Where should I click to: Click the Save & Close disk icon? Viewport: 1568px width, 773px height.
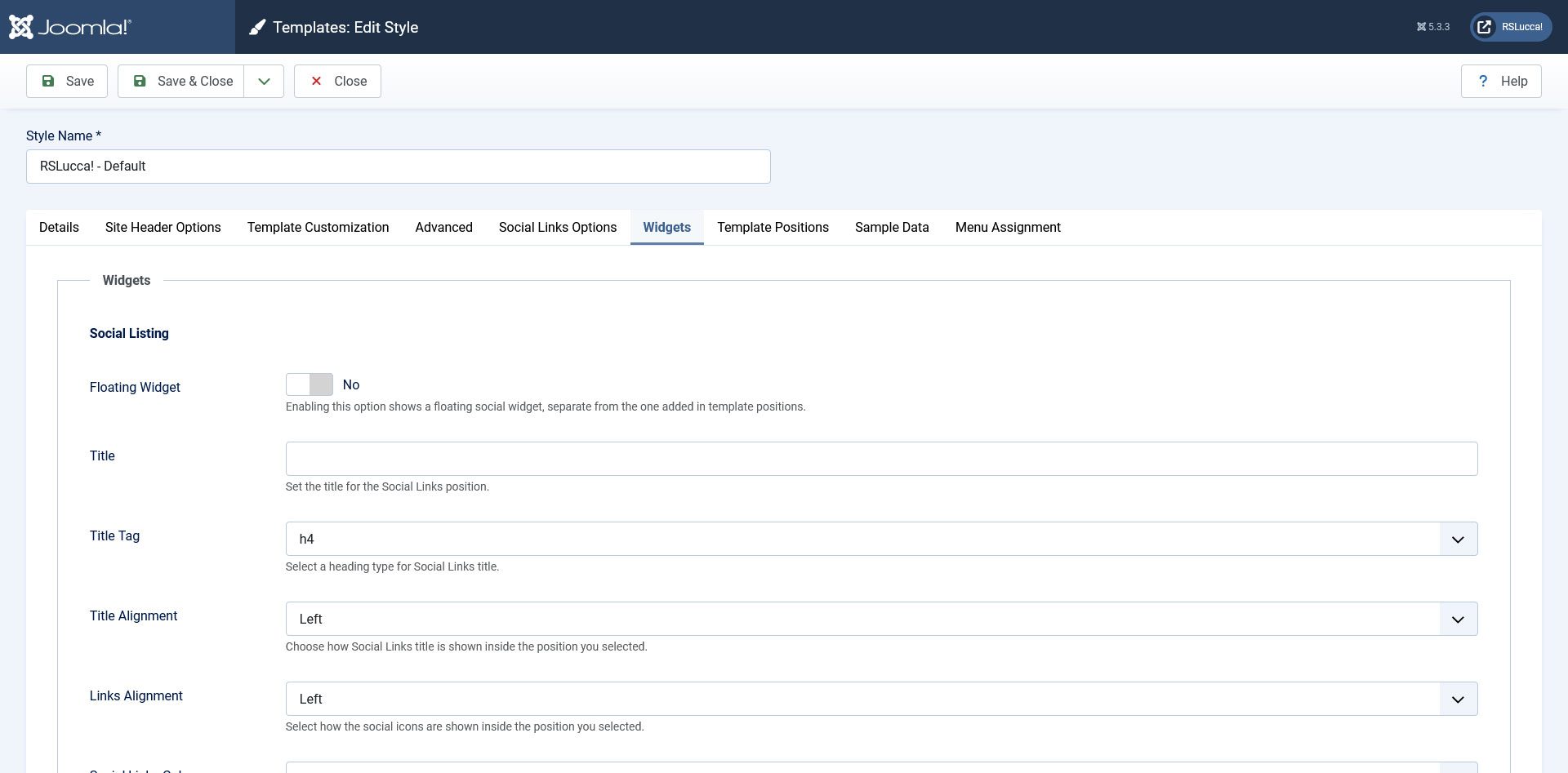click(x=140, y=81)
